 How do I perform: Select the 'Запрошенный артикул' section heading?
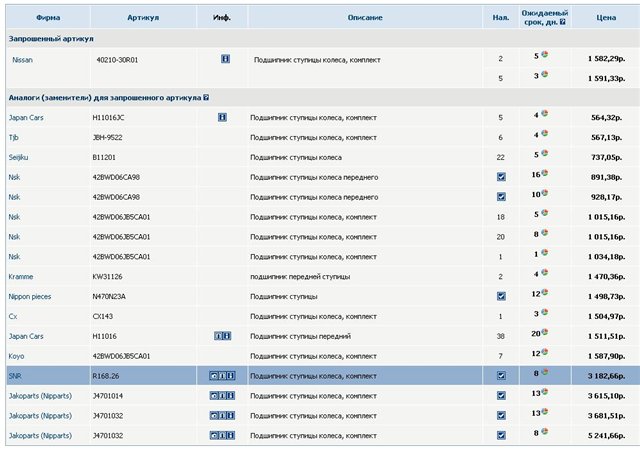(x=51, y=39)
